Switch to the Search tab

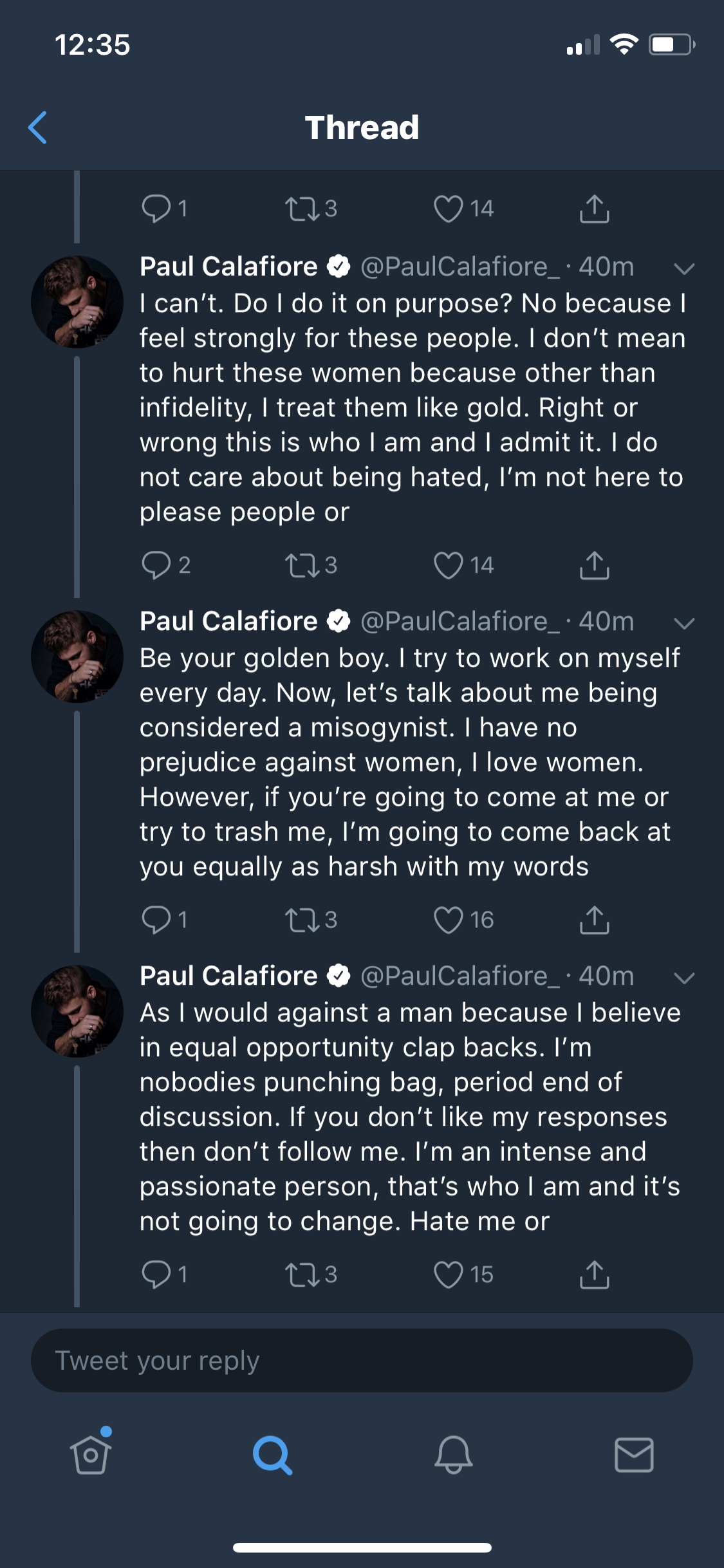click(x=272, y=1455)
